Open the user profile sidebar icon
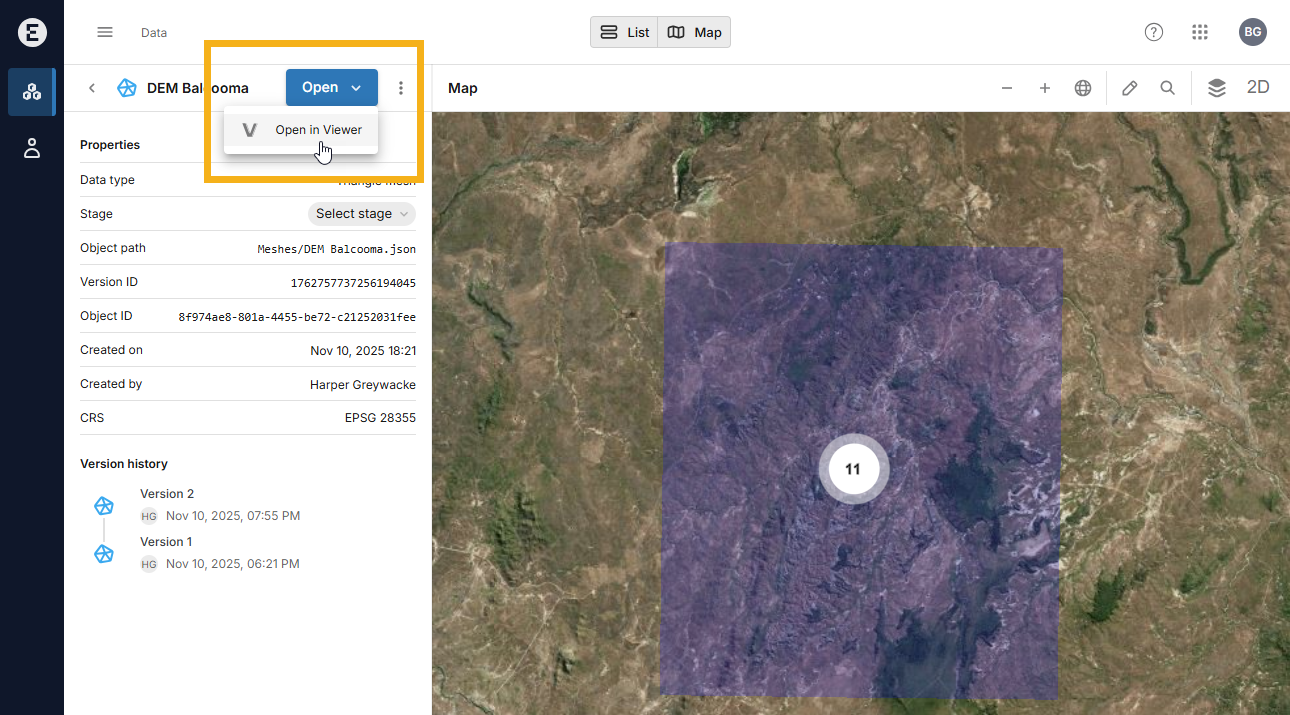The height and width of the screenshot is (715, 1290). 32,149
